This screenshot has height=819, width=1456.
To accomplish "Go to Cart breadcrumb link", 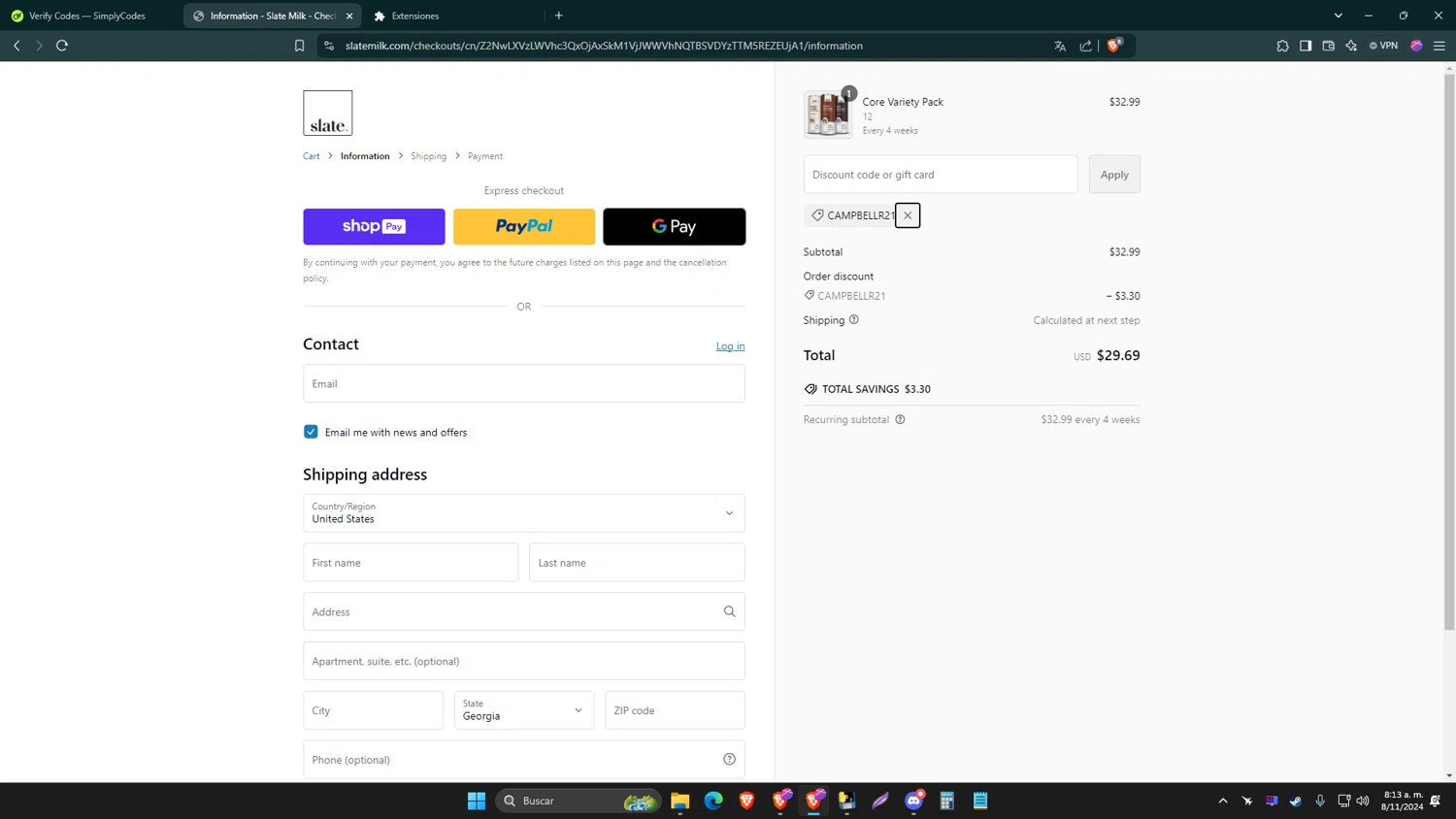I will pyautogui.click(x=311, y=156).
